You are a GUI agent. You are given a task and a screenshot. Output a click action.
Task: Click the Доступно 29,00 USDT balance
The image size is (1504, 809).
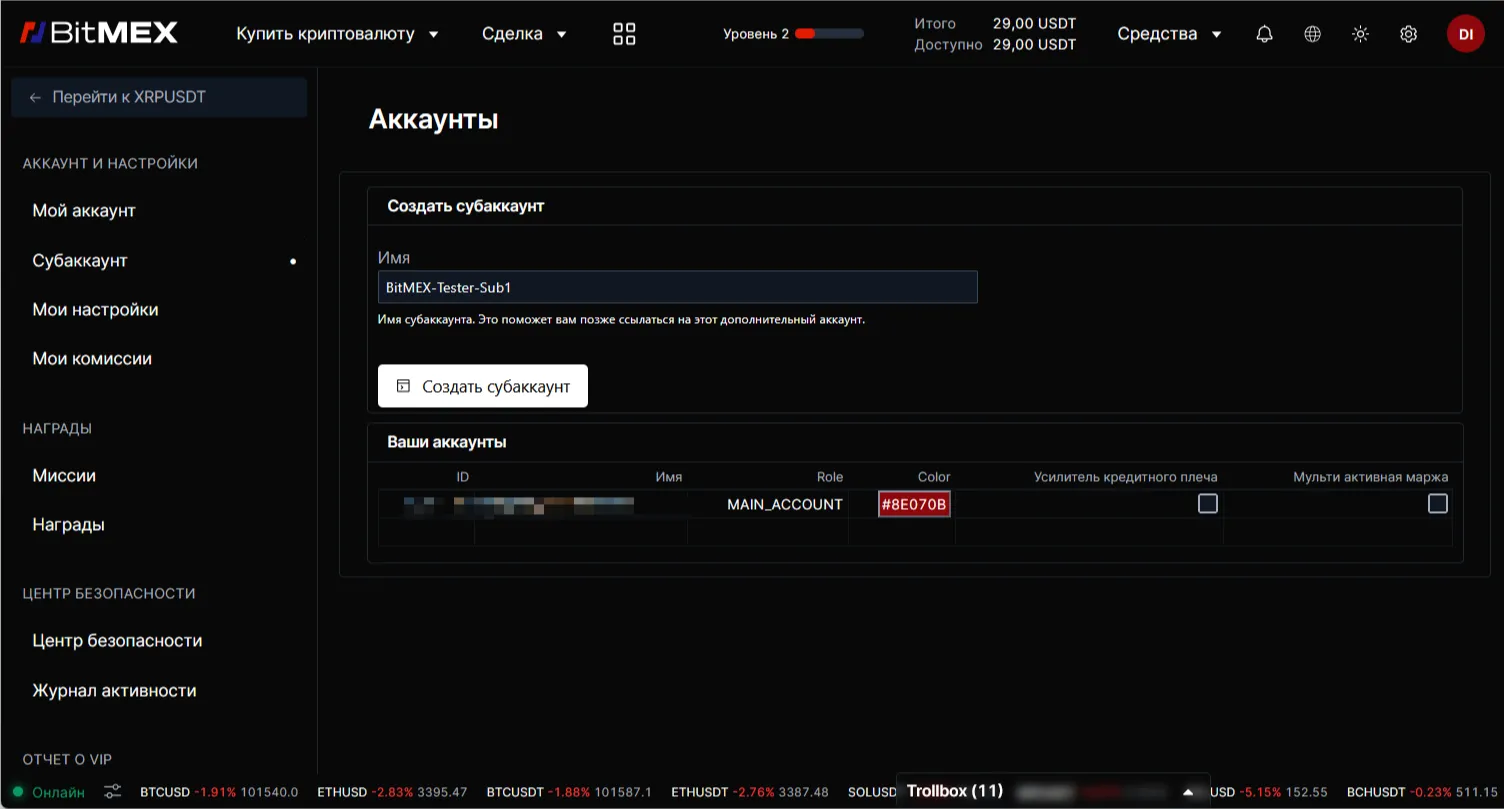[995, 45]
